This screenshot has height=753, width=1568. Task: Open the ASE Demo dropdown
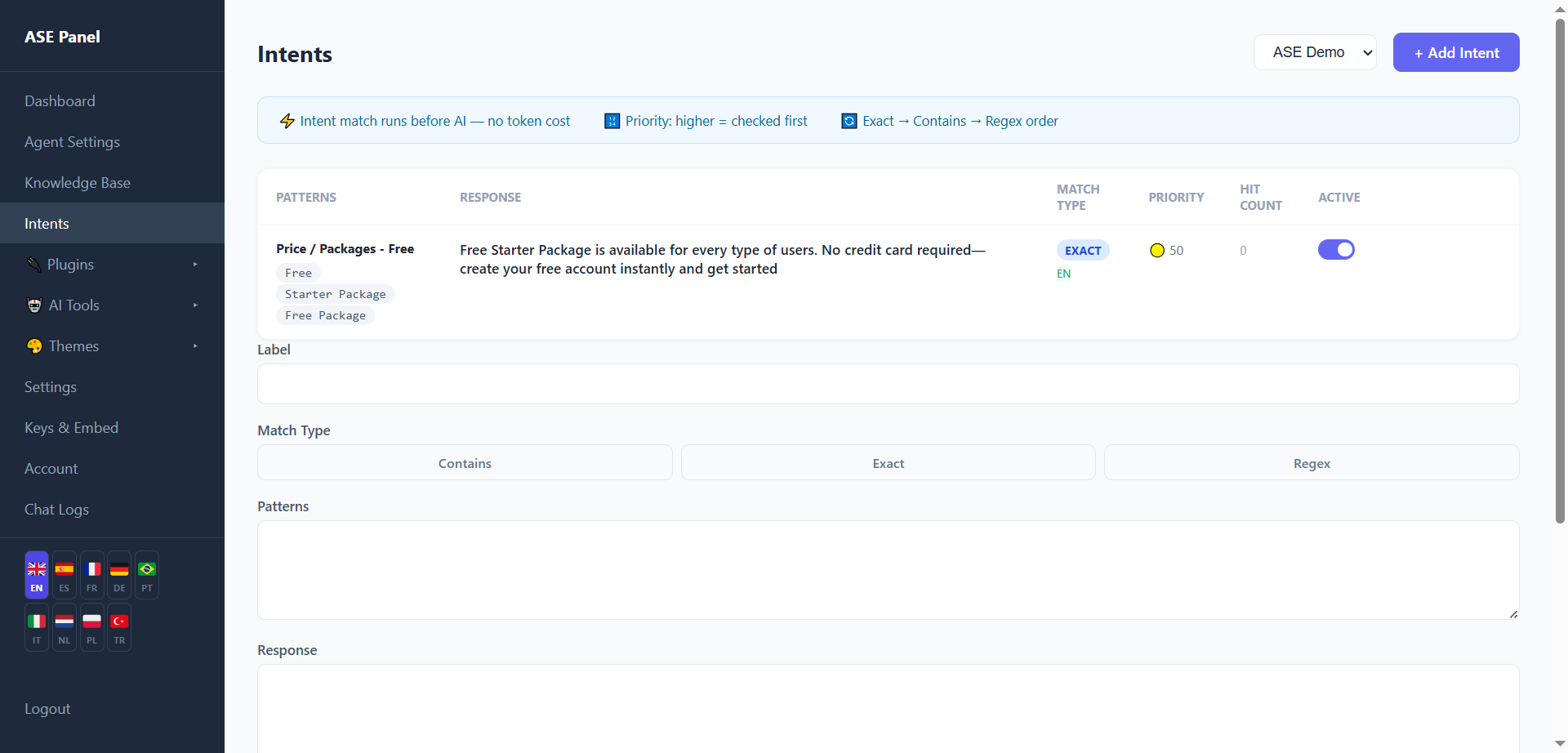point(1315,52)
